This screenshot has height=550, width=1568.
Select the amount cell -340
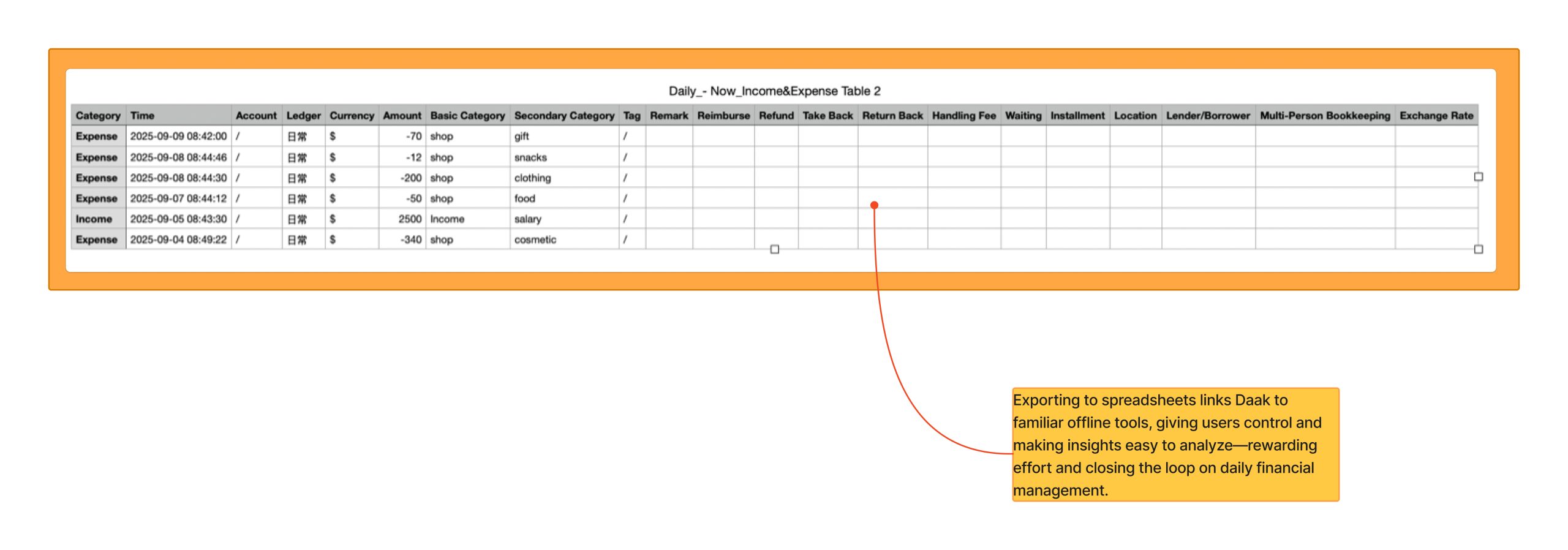click(402, 239)
